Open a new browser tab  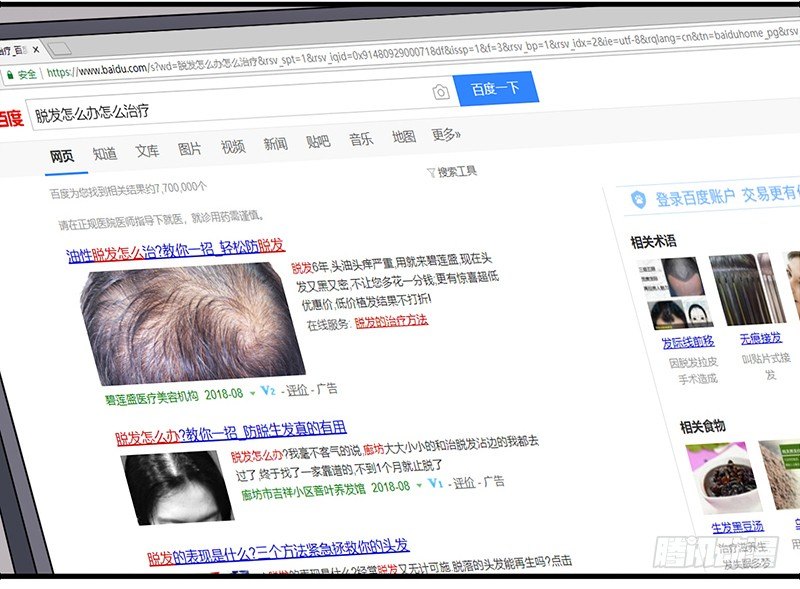pos(60,49)
